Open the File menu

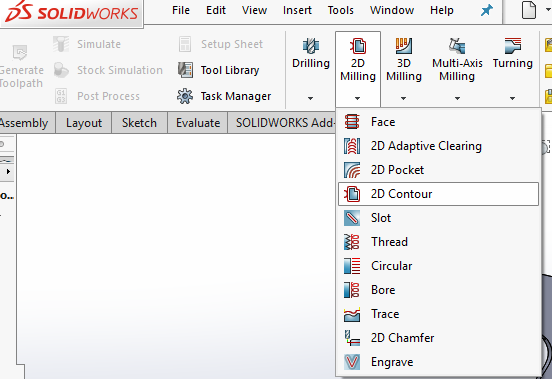pos(181,11)
